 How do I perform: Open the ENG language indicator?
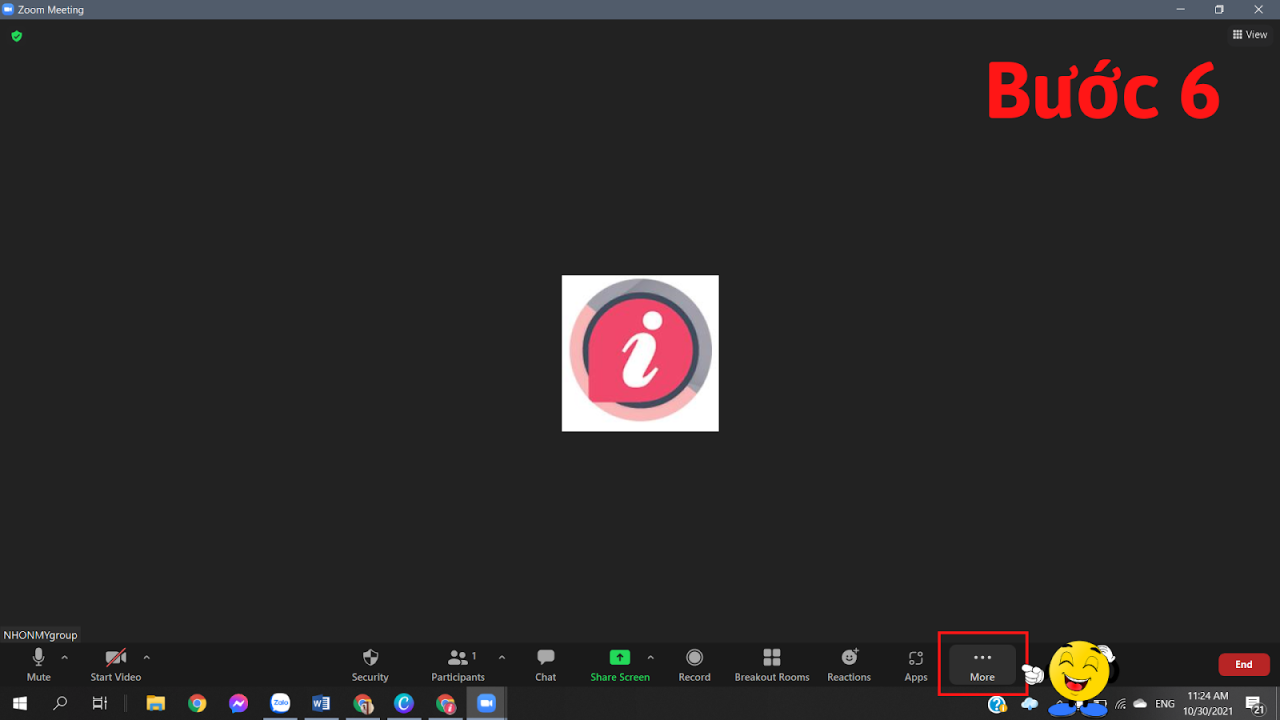pyautogui.click(x=1164, y=703)
